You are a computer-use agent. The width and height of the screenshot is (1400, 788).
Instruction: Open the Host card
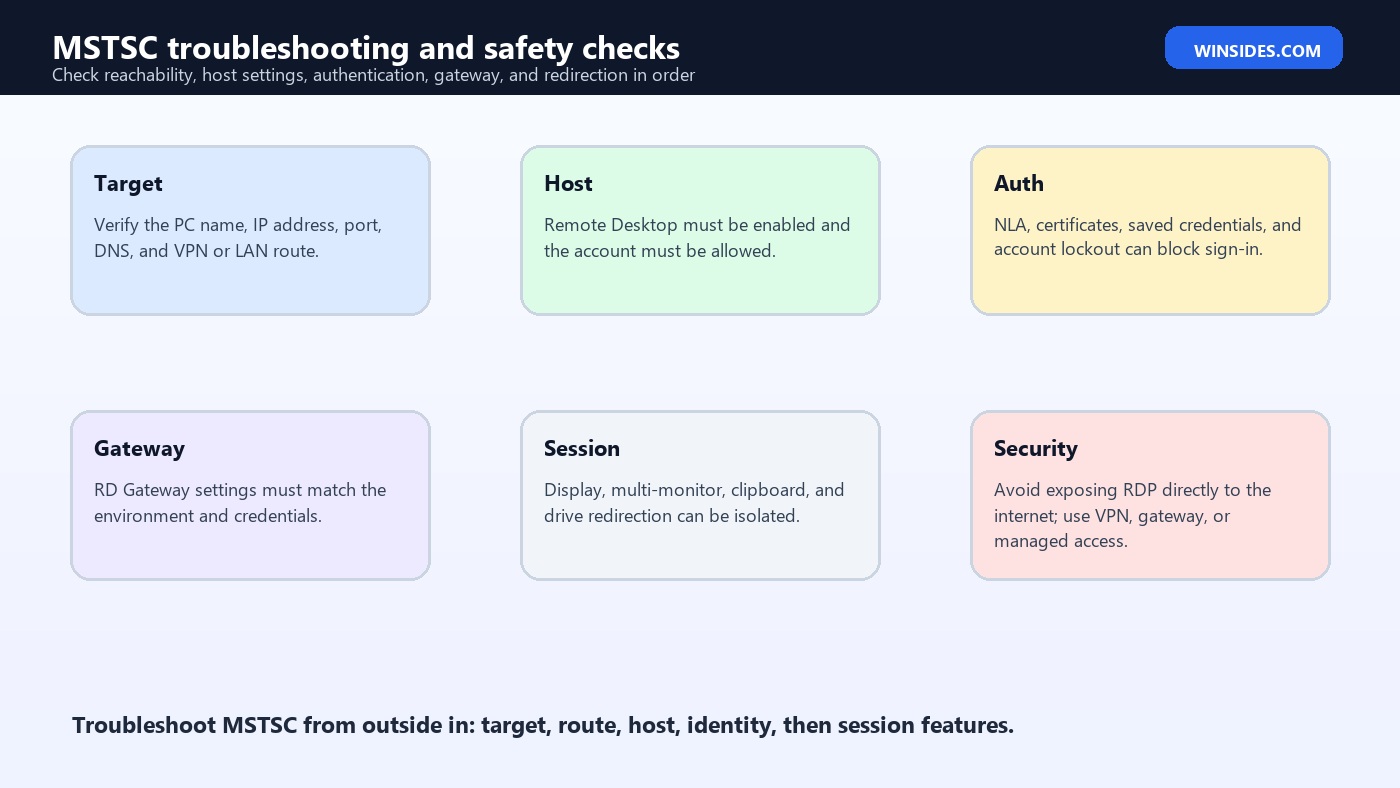tap(700, 230)
